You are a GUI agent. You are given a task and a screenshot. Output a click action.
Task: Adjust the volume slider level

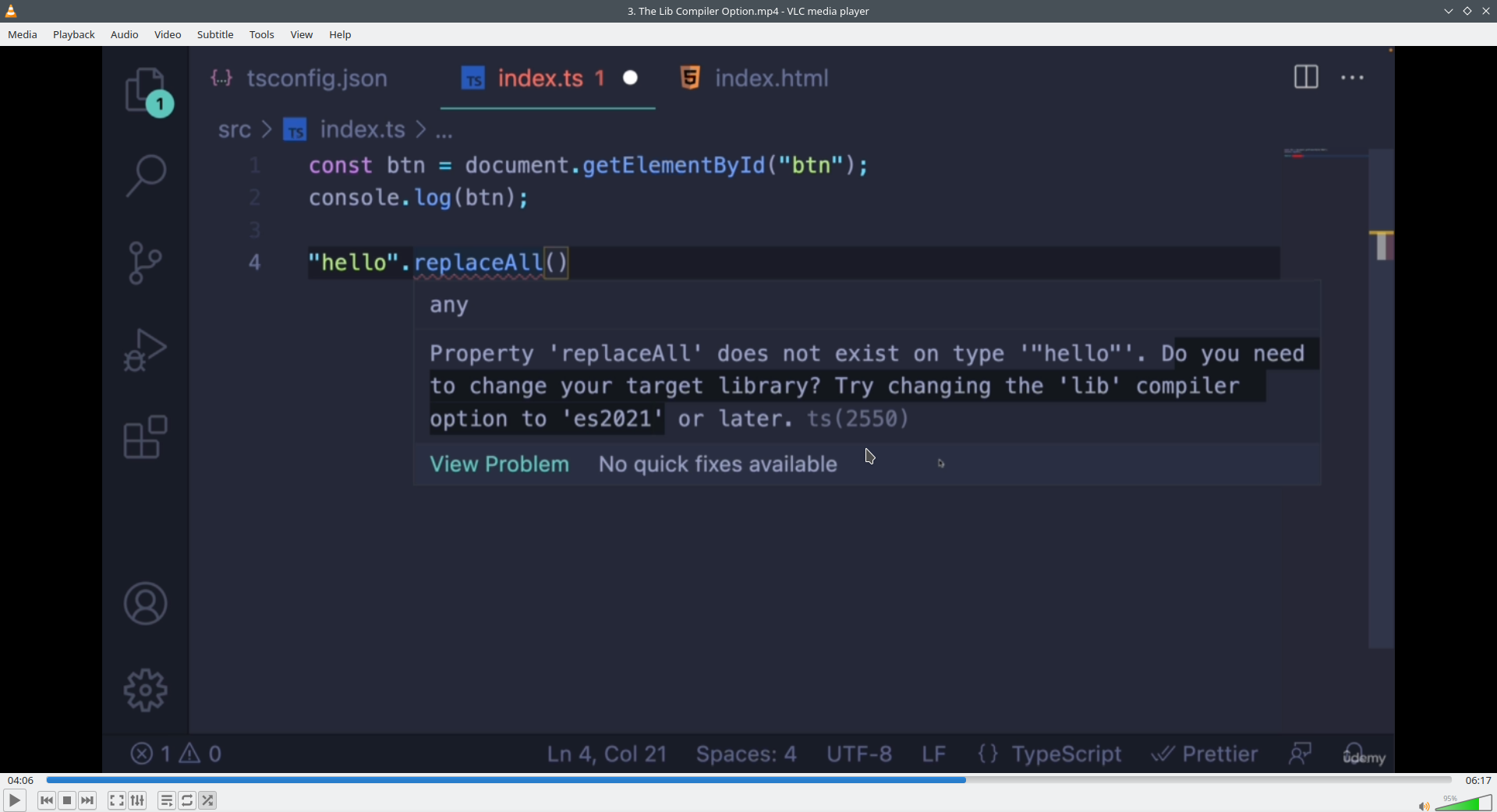pos(1463,803)
